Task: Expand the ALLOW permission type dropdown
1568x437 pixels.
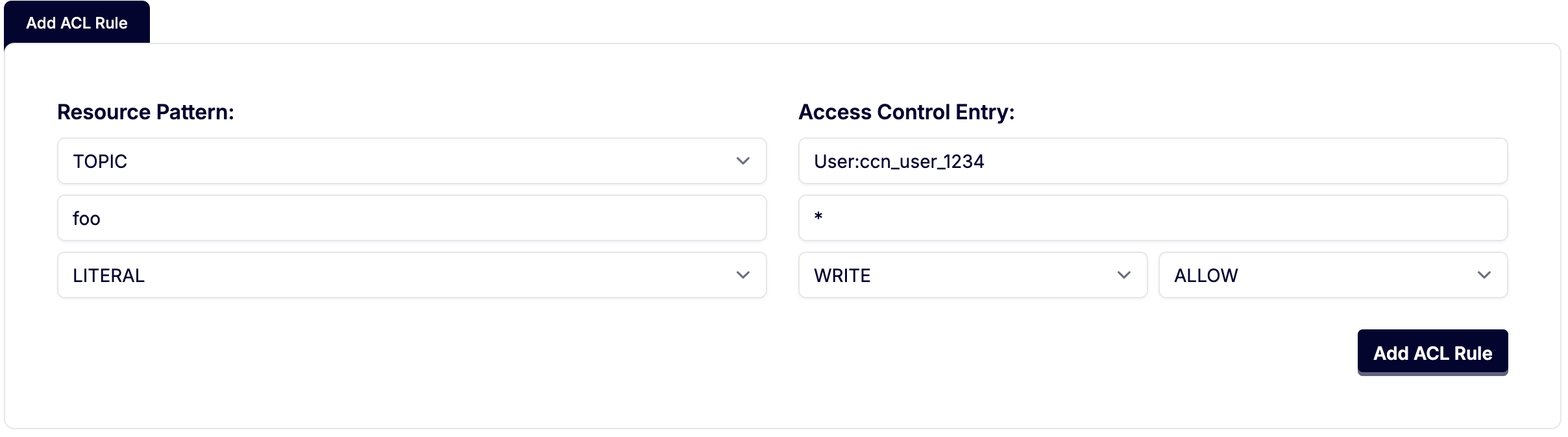Action: coord(1332,275)
